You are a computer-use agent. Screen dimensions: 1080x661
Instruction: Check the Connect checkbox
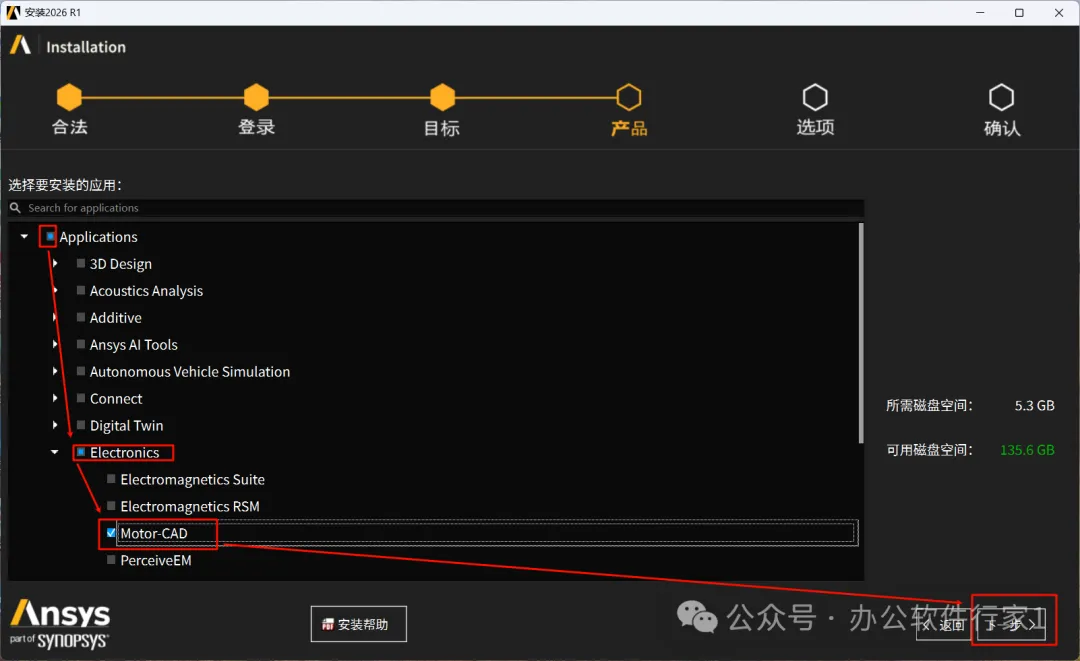[x=81, y=398]
